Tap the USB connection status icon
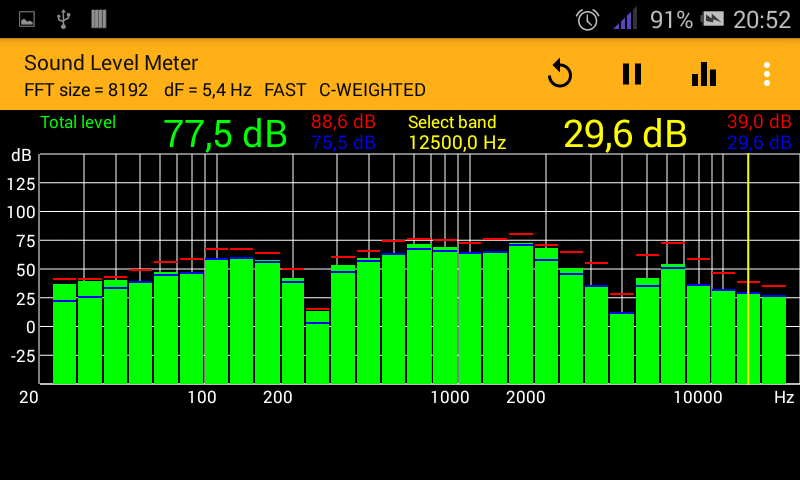800x480 pixels. [63, 19]
